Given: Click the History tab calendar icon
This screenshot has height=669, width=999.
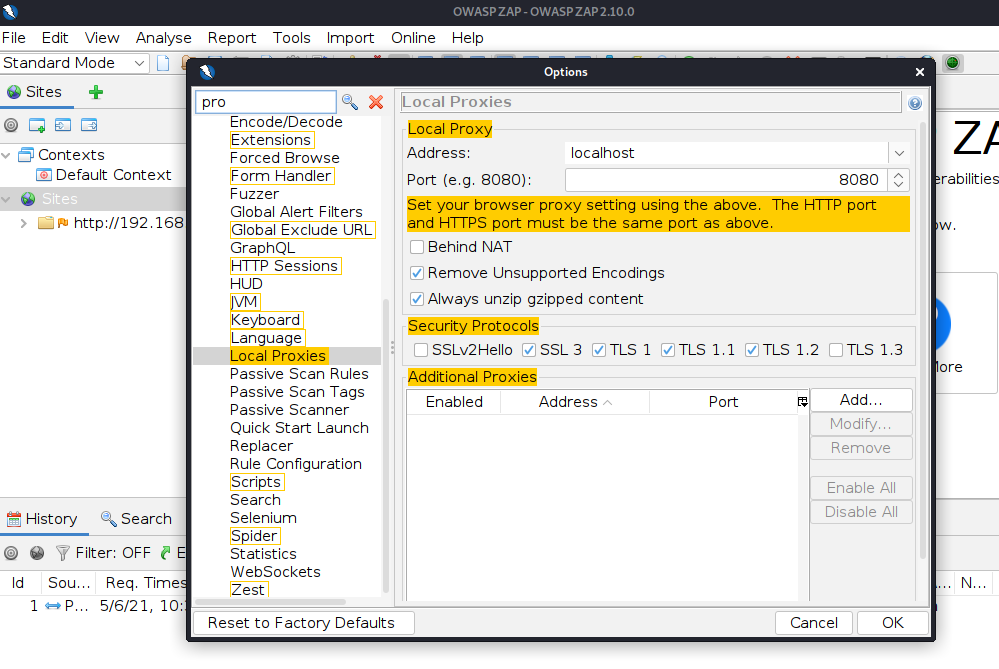Looking at the screenshot, I should [13, 519].
